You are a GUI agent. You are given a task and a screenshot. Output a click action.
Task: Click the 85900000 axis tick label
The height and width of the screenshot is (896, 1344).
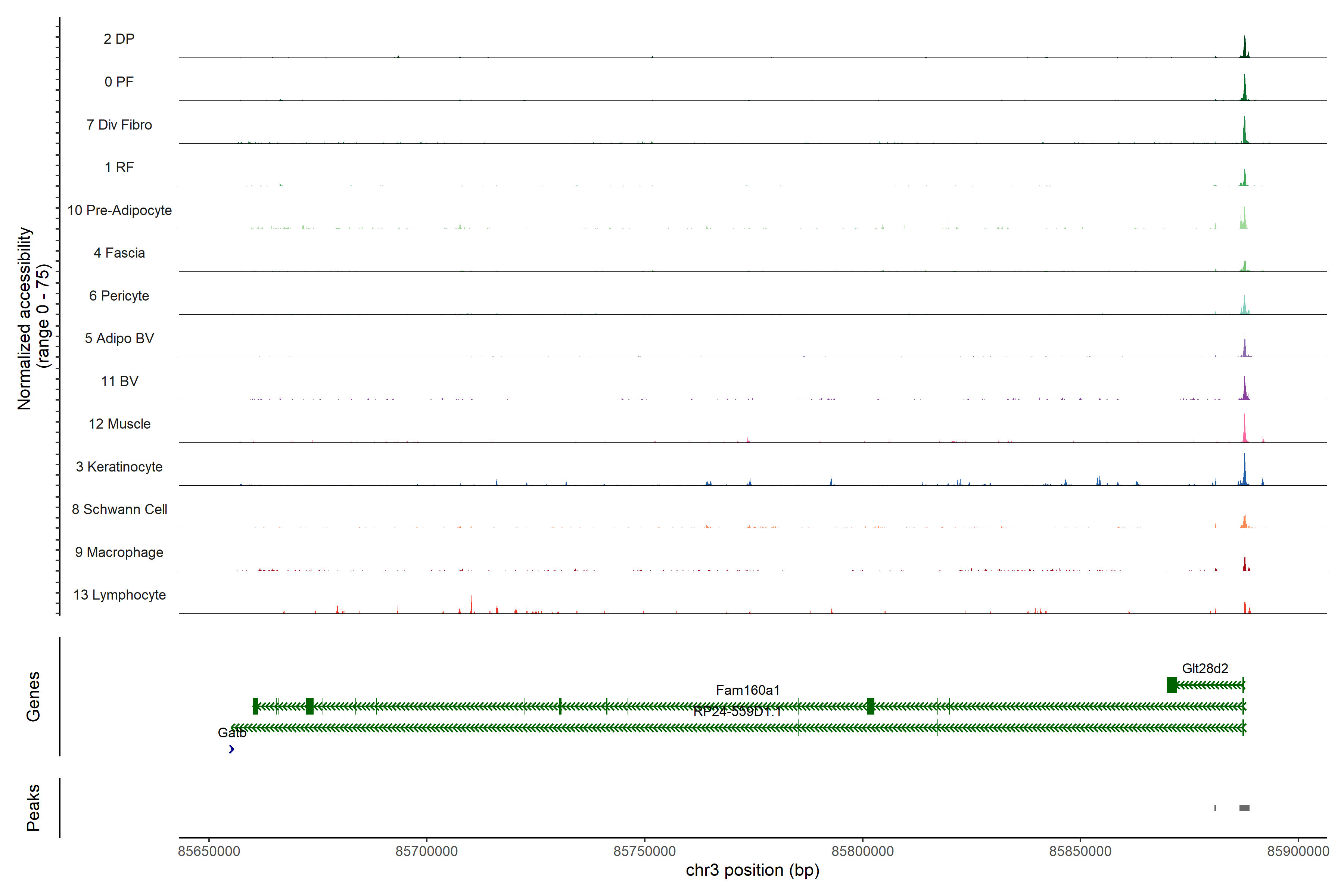point(1298,852)
